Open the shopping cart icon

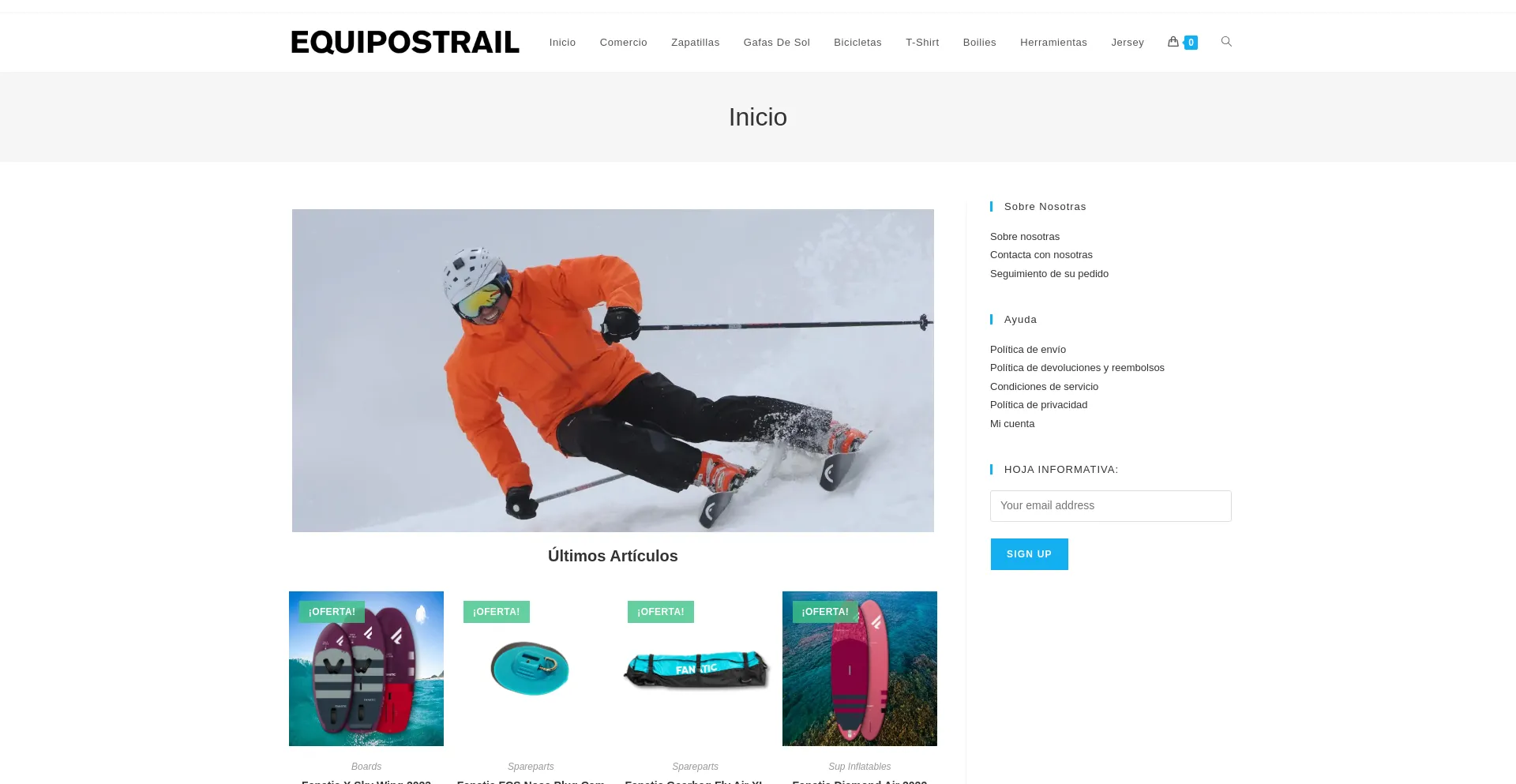(1173, 42)
